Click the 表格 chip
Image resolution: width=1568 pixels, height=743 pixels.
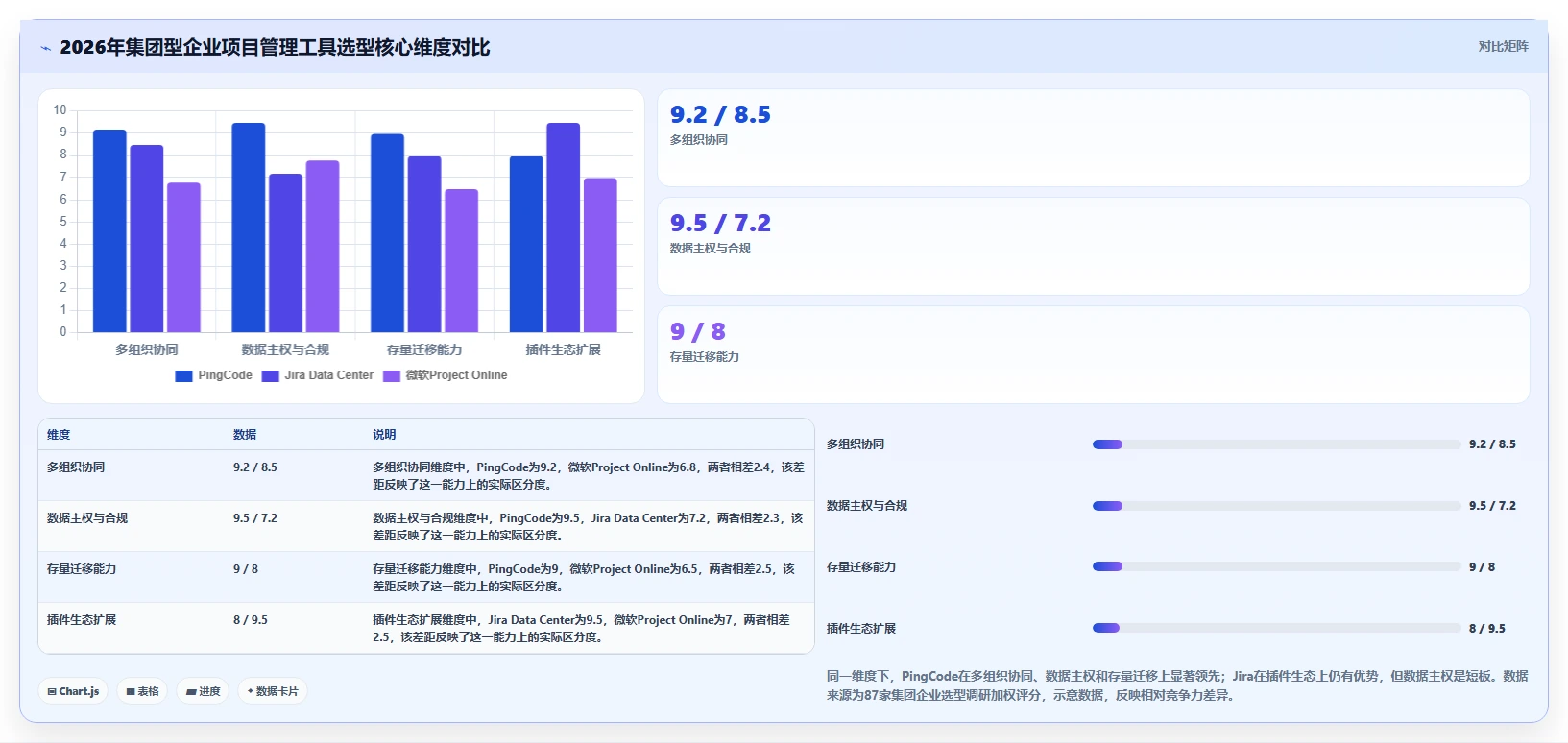pos(142,691)
